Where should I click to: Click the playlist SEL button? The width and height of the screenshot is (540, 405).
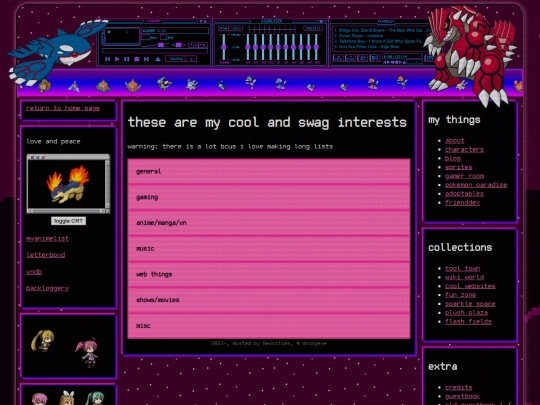[363, 58]
